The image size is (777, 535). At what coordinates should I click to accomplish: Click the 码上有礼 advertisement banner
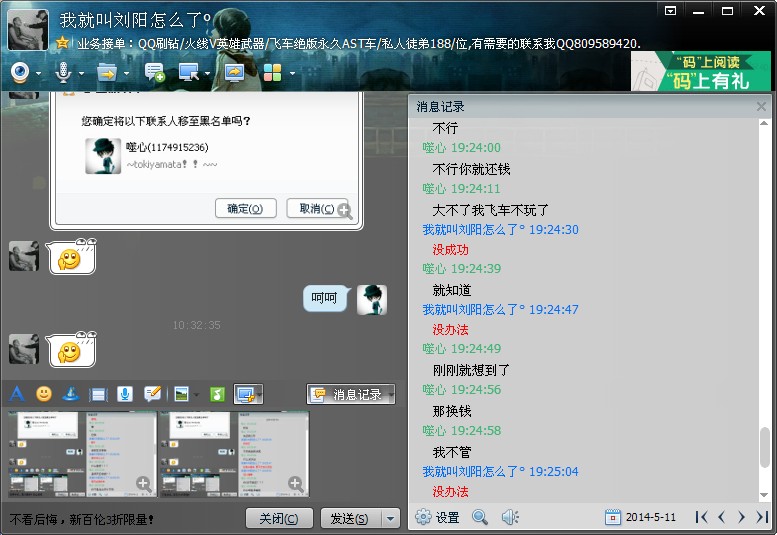pyautogui.click(x=700, y=71)
